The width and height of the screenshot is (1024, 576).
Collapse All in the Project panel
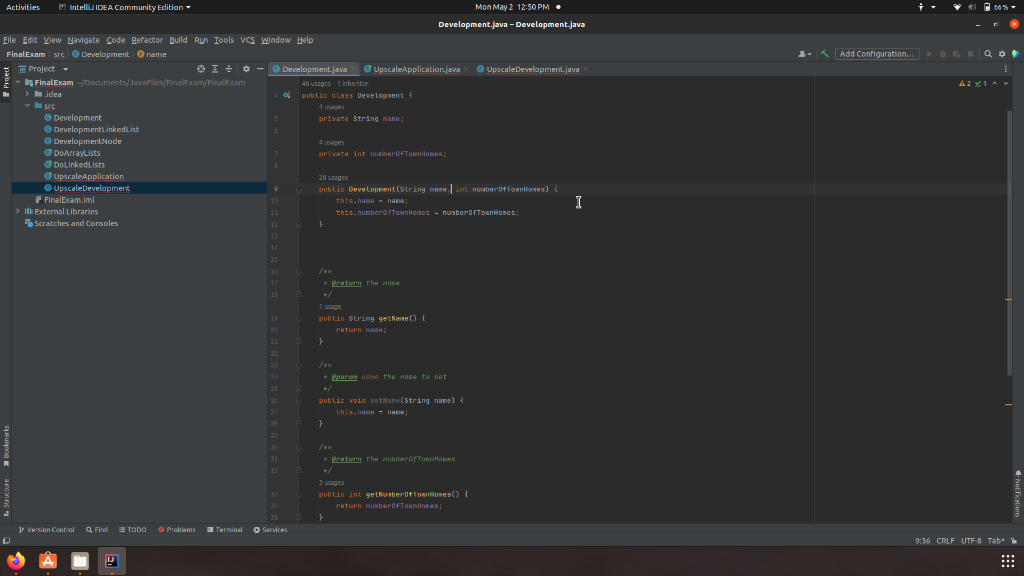(229, 68)
